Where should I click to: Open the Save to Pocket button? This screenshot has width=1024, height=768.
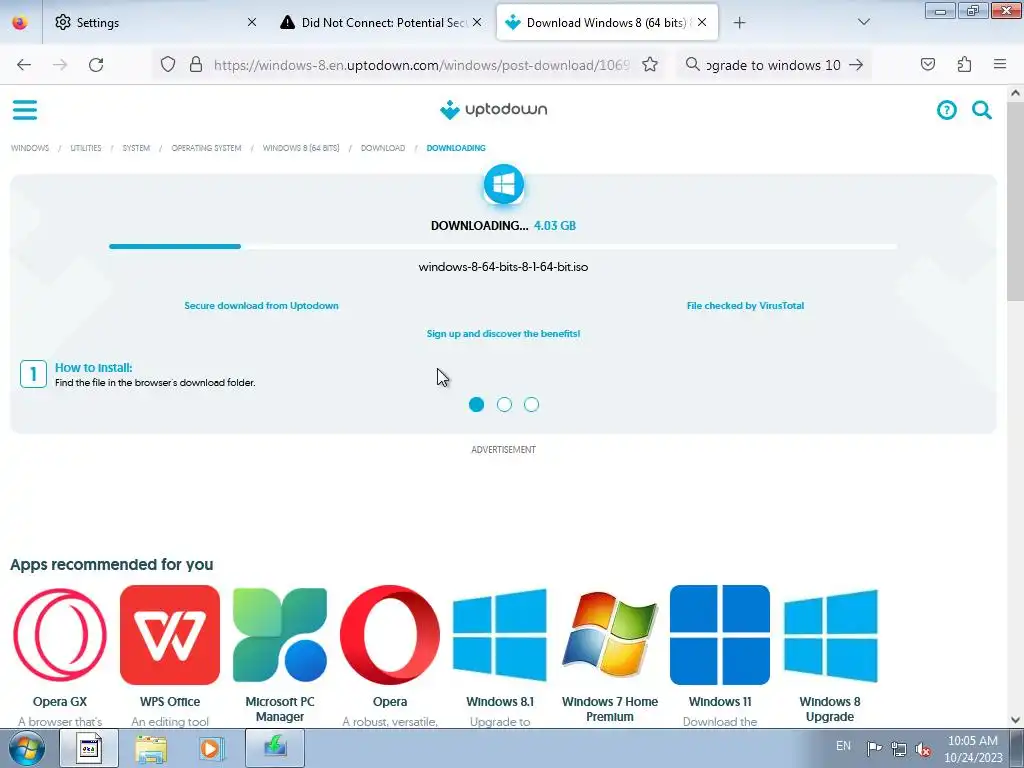928,65
